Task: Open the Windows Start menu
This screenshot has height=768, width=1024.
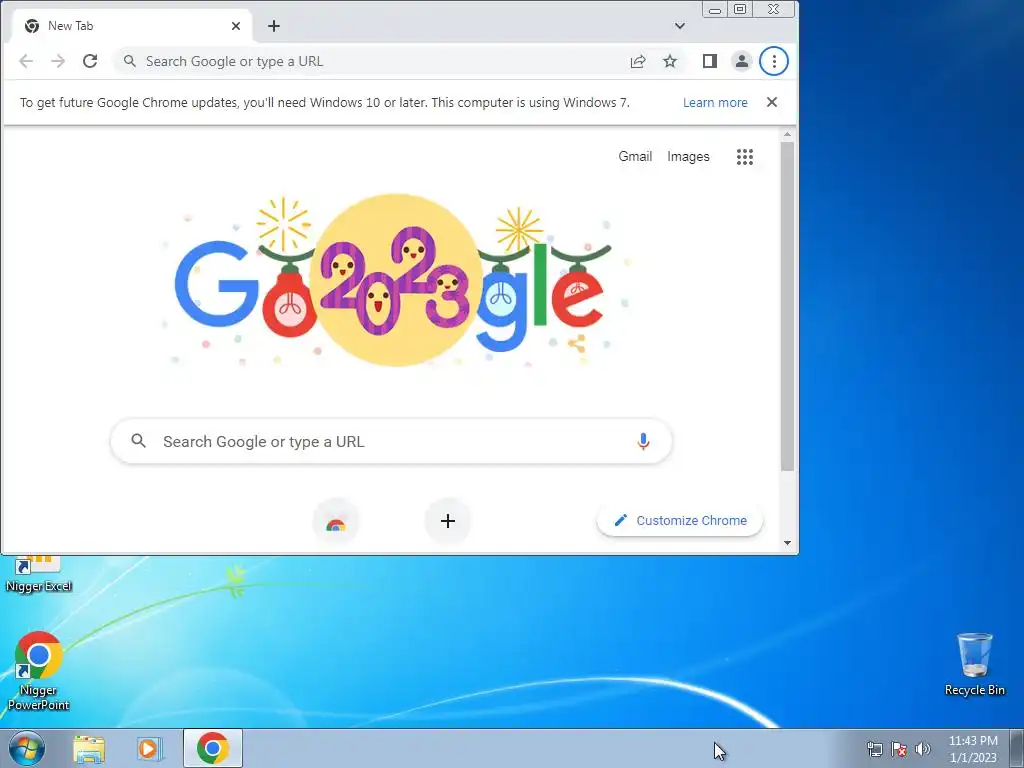Action: coord(27,748)
